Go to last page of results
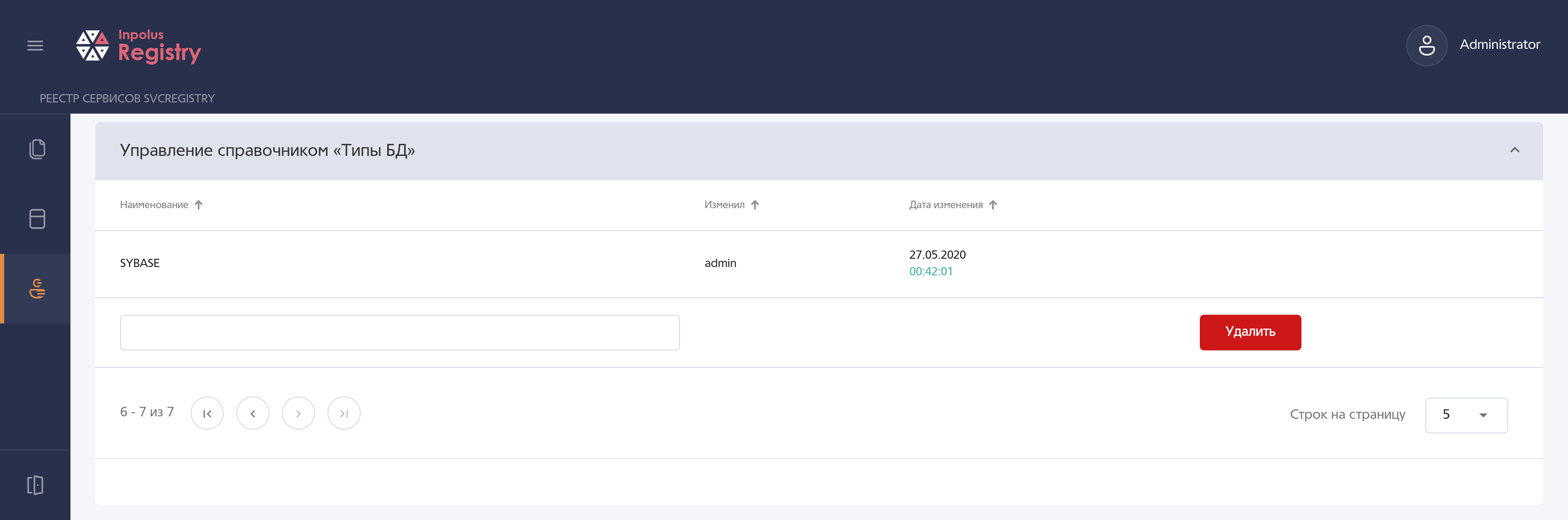The image size is (1568, 520). click(x=344, y=413)
